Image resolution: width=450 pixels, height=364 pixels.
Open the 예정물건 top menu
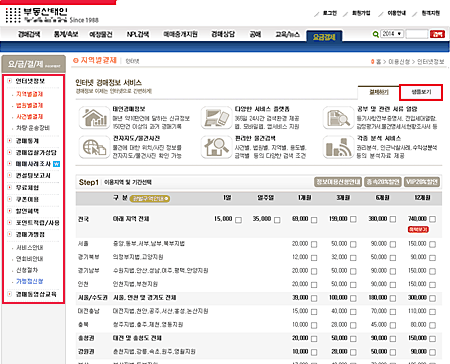[101, 34]
